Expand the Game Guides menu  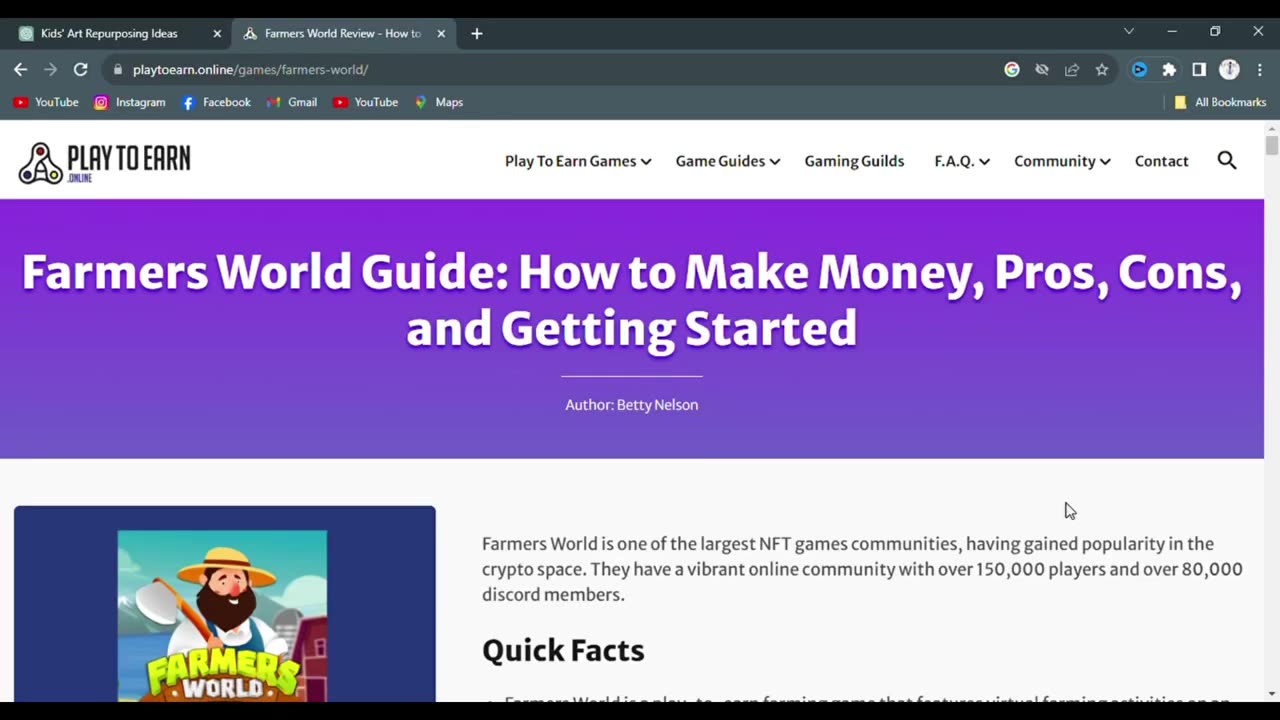[728, 161]
